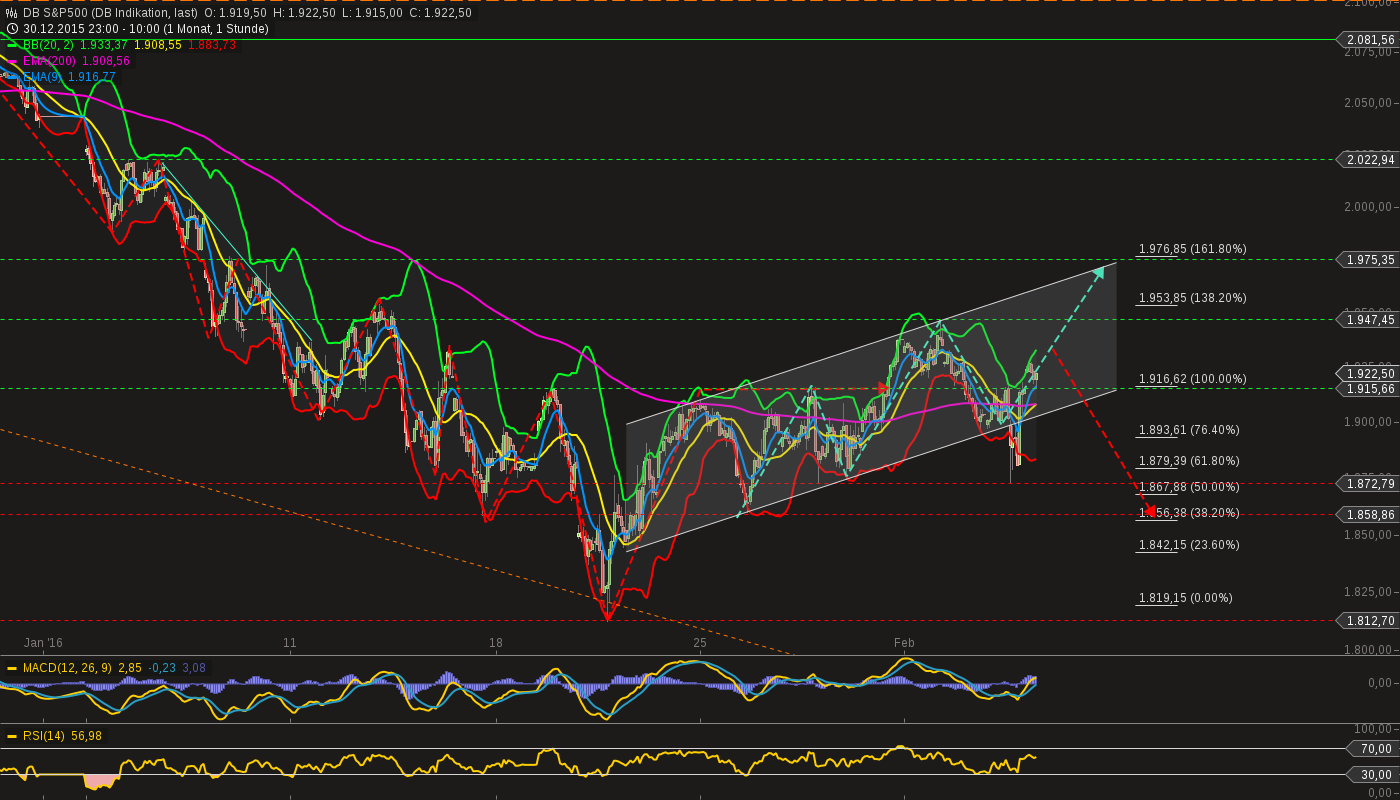Select the 1.922,50 price label on the right axis
Image resolution: width=1400 pixels, height=800 pixels.
pos(1368,372)
